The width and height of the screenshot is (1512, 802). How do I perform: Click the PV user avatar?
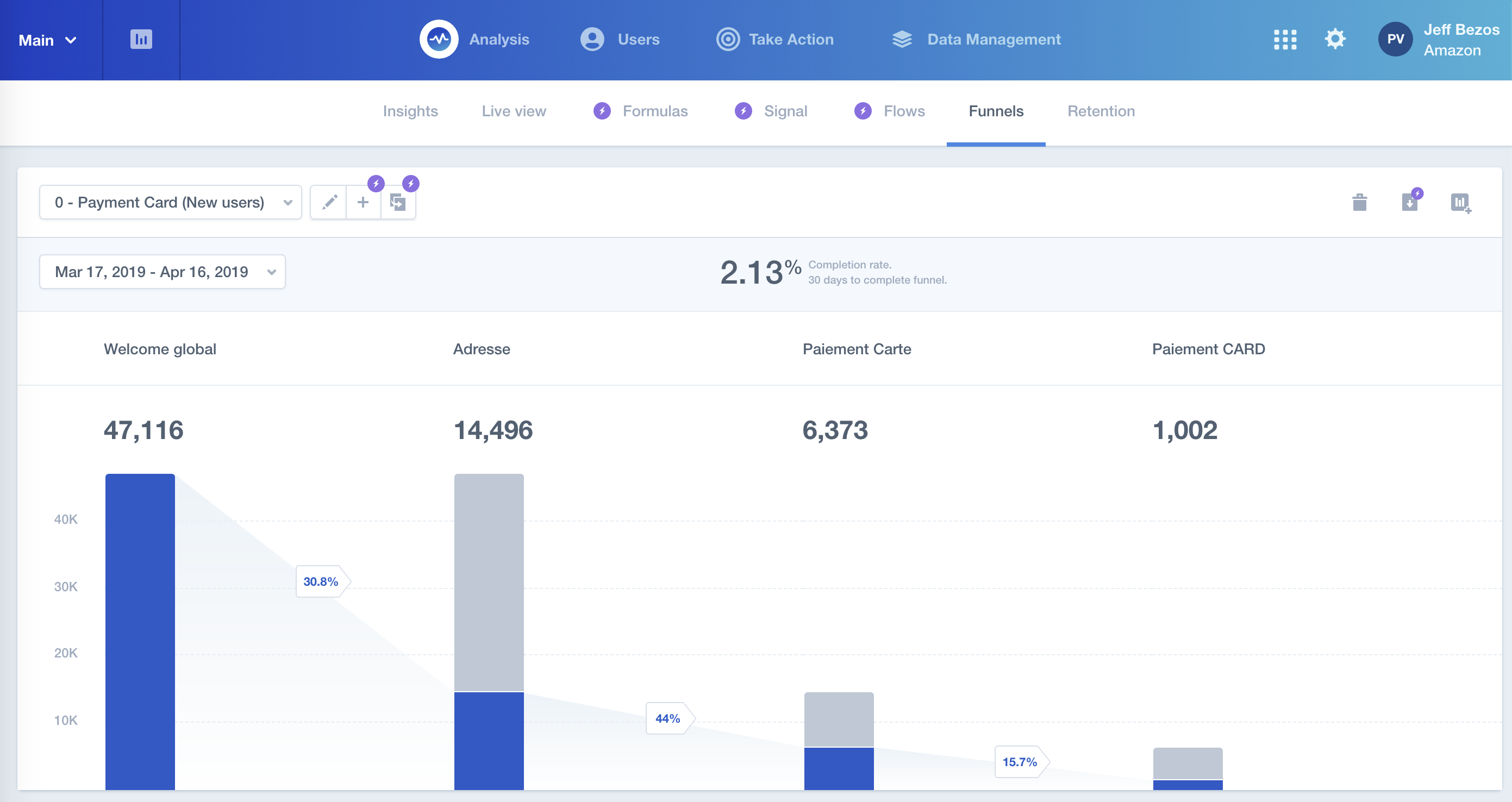(x=1395, y=39)
